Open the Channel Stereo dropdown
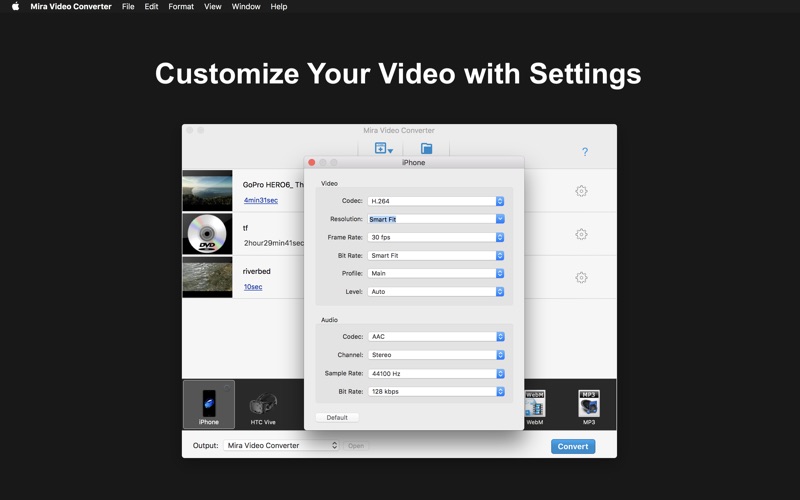The width and height of the screenshot is (800, 500). click(436, 355)
